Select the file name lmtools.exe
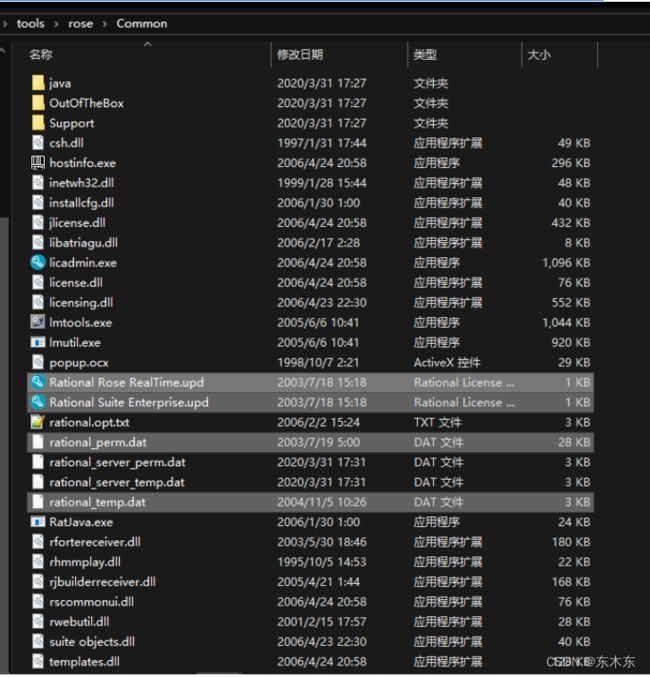This screenshot has width=650, height=677. (80, 322)
